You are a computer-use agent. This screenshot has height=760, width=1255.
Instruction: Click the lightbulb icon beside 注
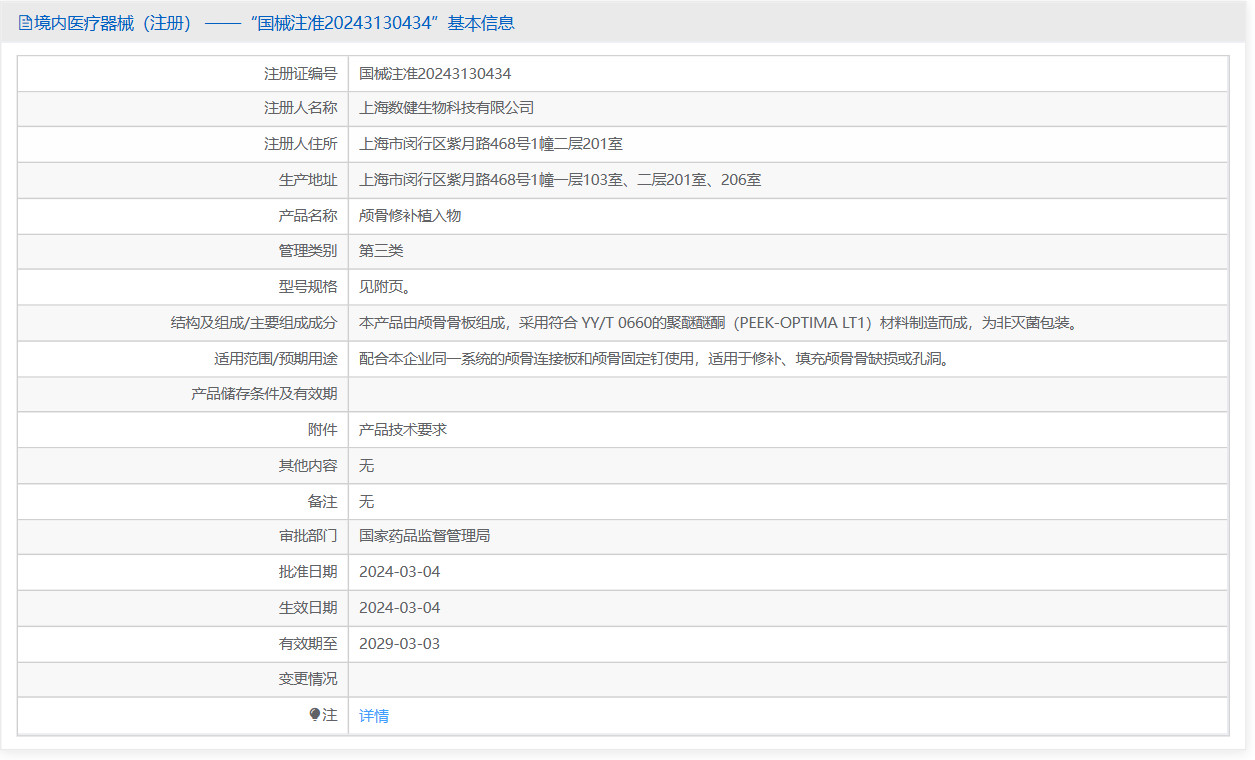click(315, 715)
